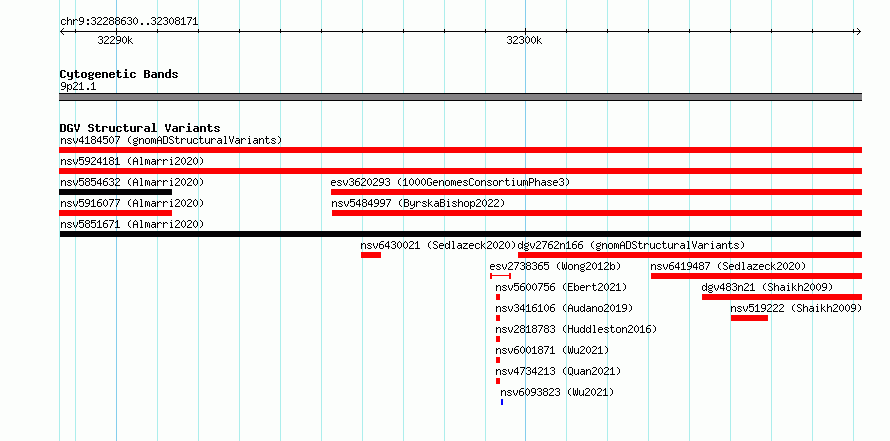Select the nsv519222 red variant bar

click(749, 318)
